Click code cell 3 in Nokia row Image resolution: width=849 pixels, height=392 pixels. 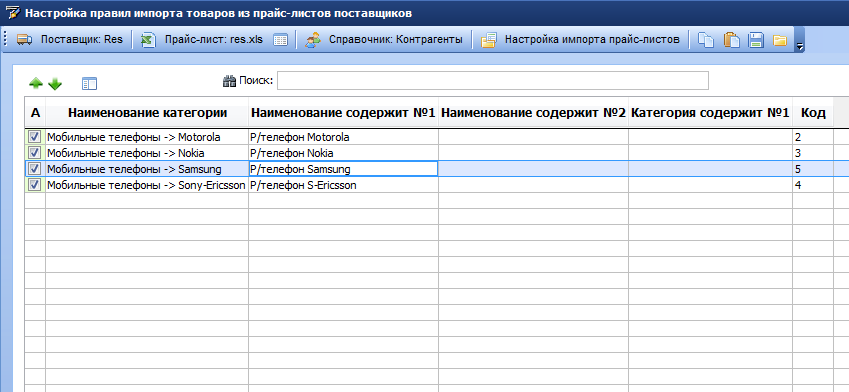pos(813,153)
